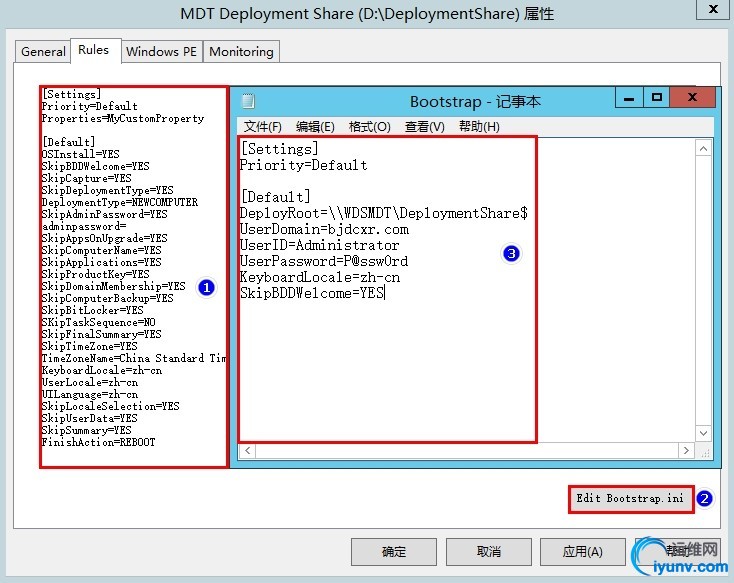This screenshot has width=734, height=583.
Task: Open the Windows PE tab
Action: pyautogui.click(x=161, y=52)
